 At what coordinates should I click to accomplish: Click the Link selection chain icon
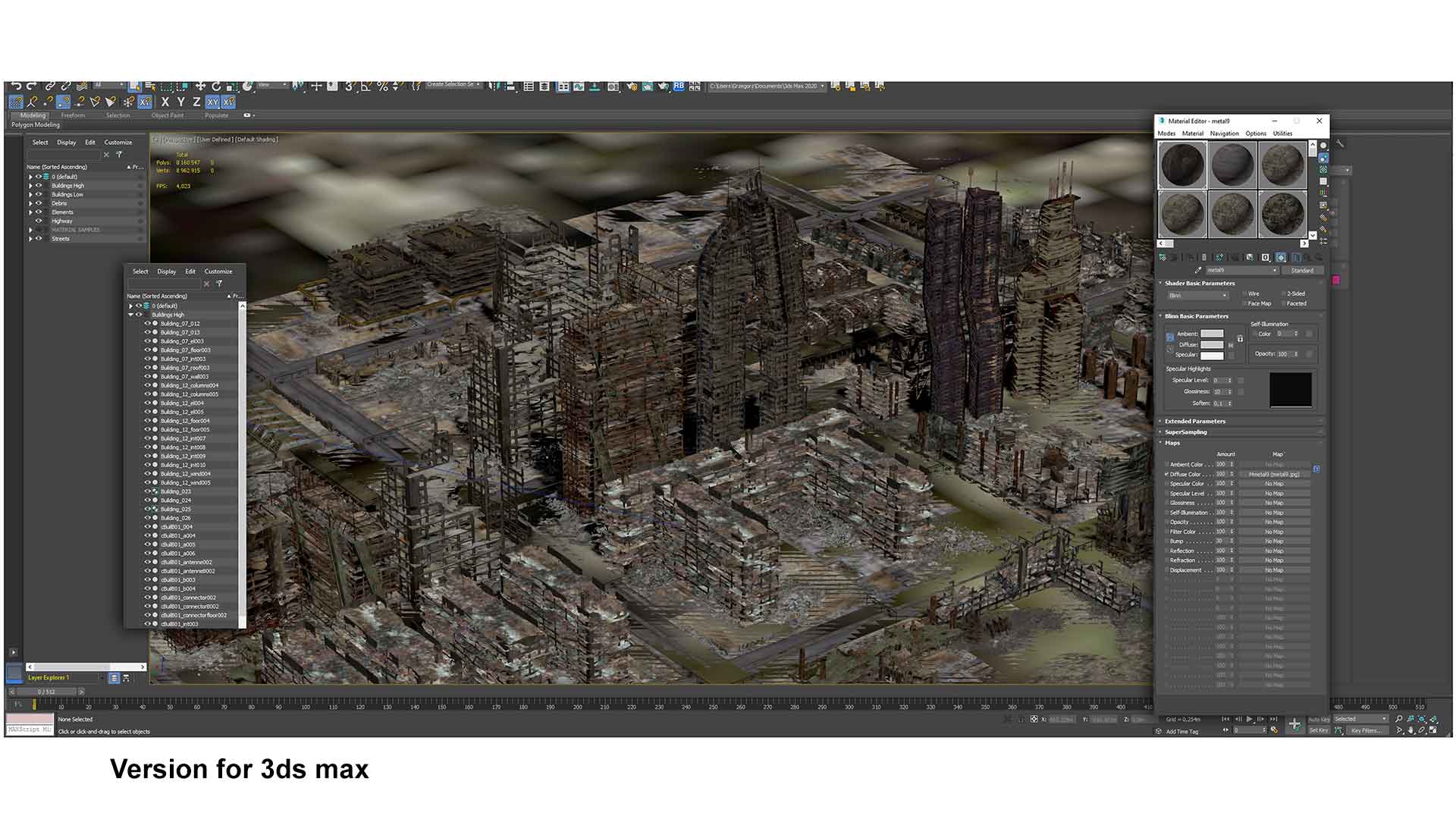(50, 86)
